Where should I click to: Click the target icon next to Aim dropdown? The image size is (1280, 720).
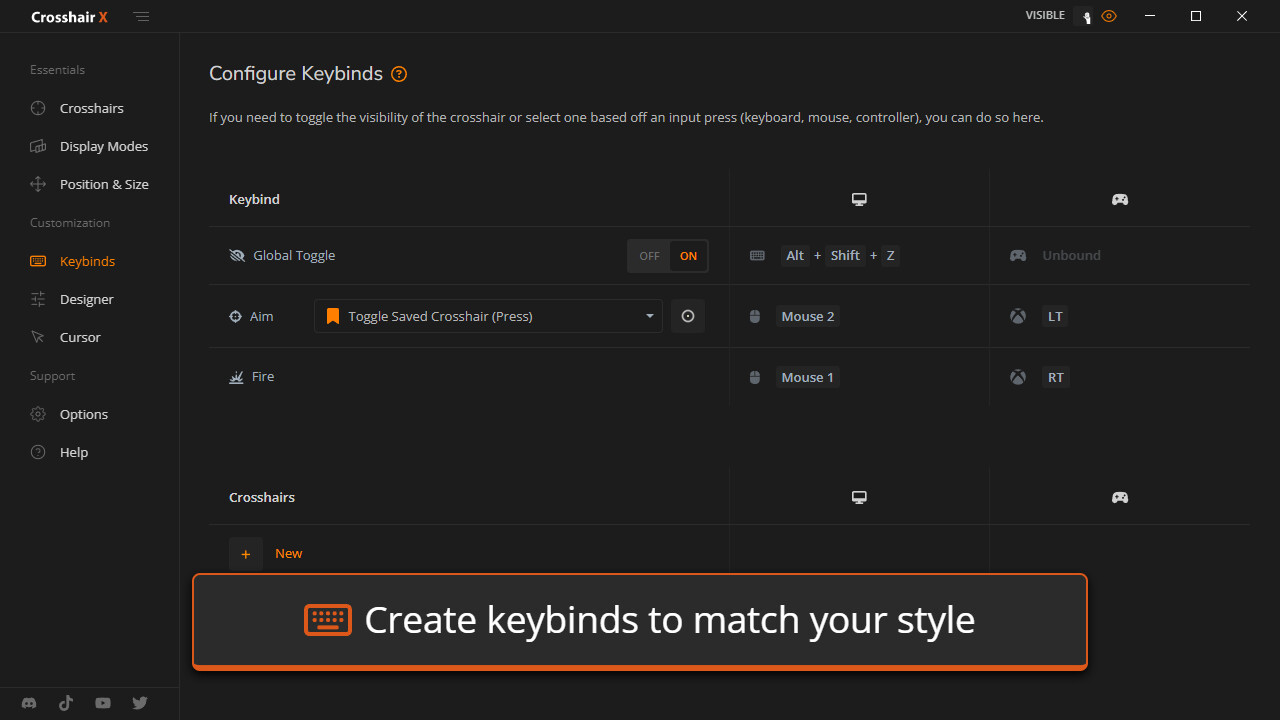(688, 316)
